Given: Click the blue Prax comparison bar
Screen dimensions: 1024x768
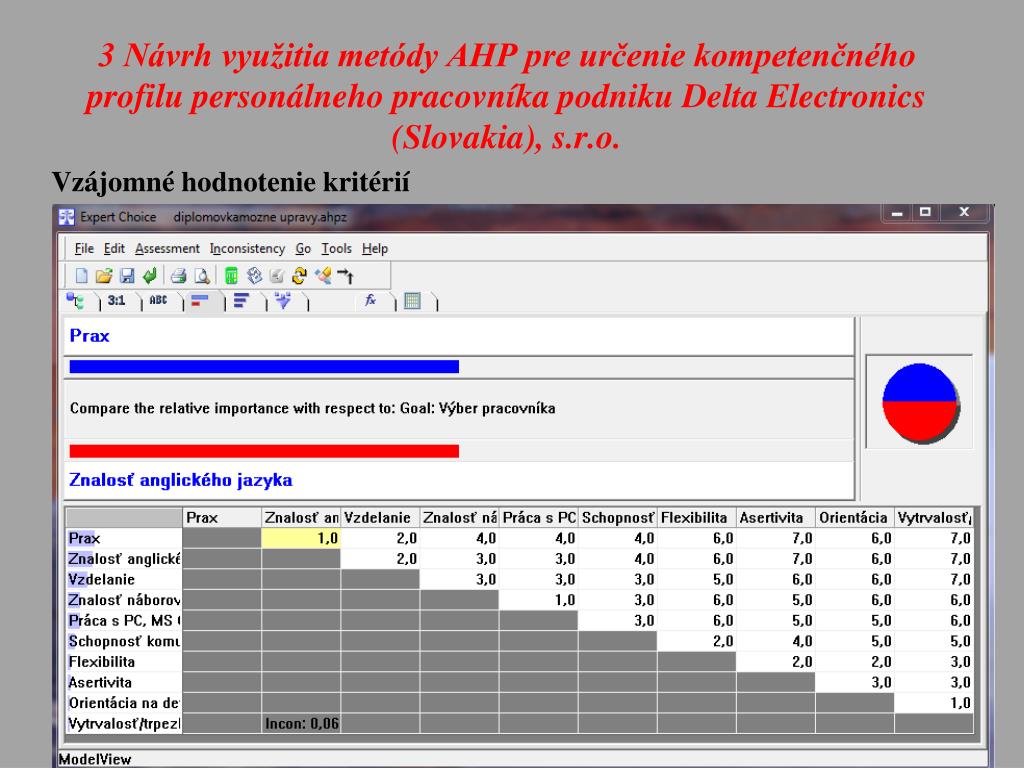Looking at the screenshot, I should click(264, 367).
